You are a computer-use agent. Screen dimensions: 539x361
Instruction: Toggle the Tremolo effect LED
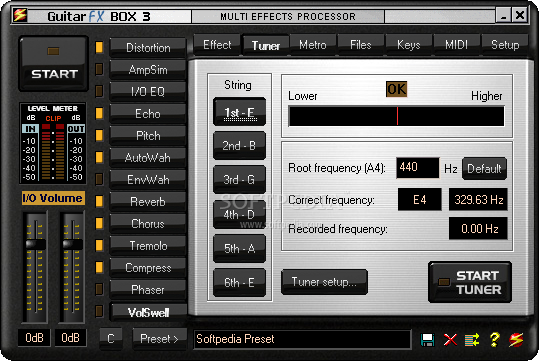point(99,245)
